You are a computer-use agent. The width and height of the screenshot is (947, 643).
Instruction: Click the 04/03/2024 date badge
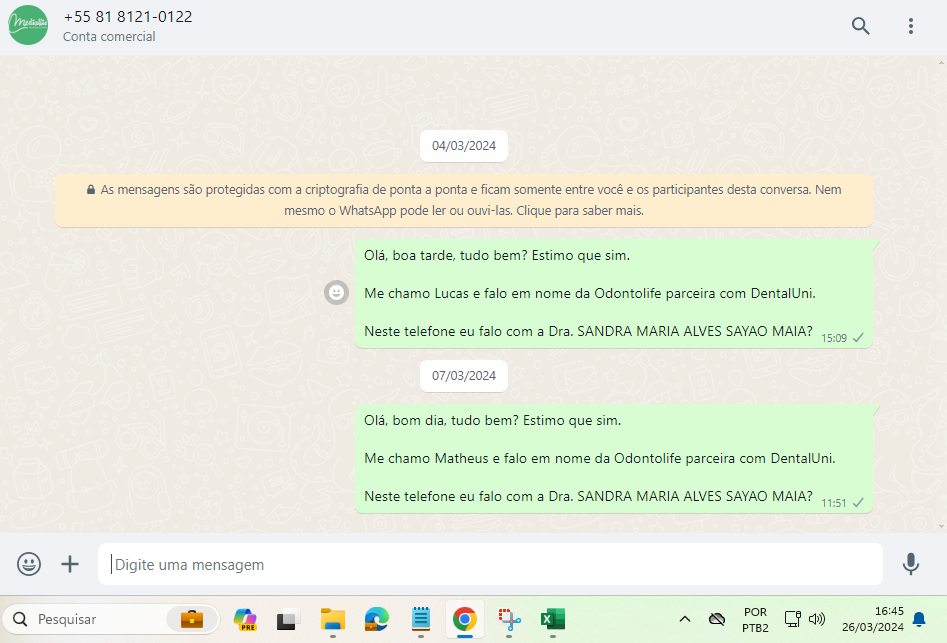[464, 146]
